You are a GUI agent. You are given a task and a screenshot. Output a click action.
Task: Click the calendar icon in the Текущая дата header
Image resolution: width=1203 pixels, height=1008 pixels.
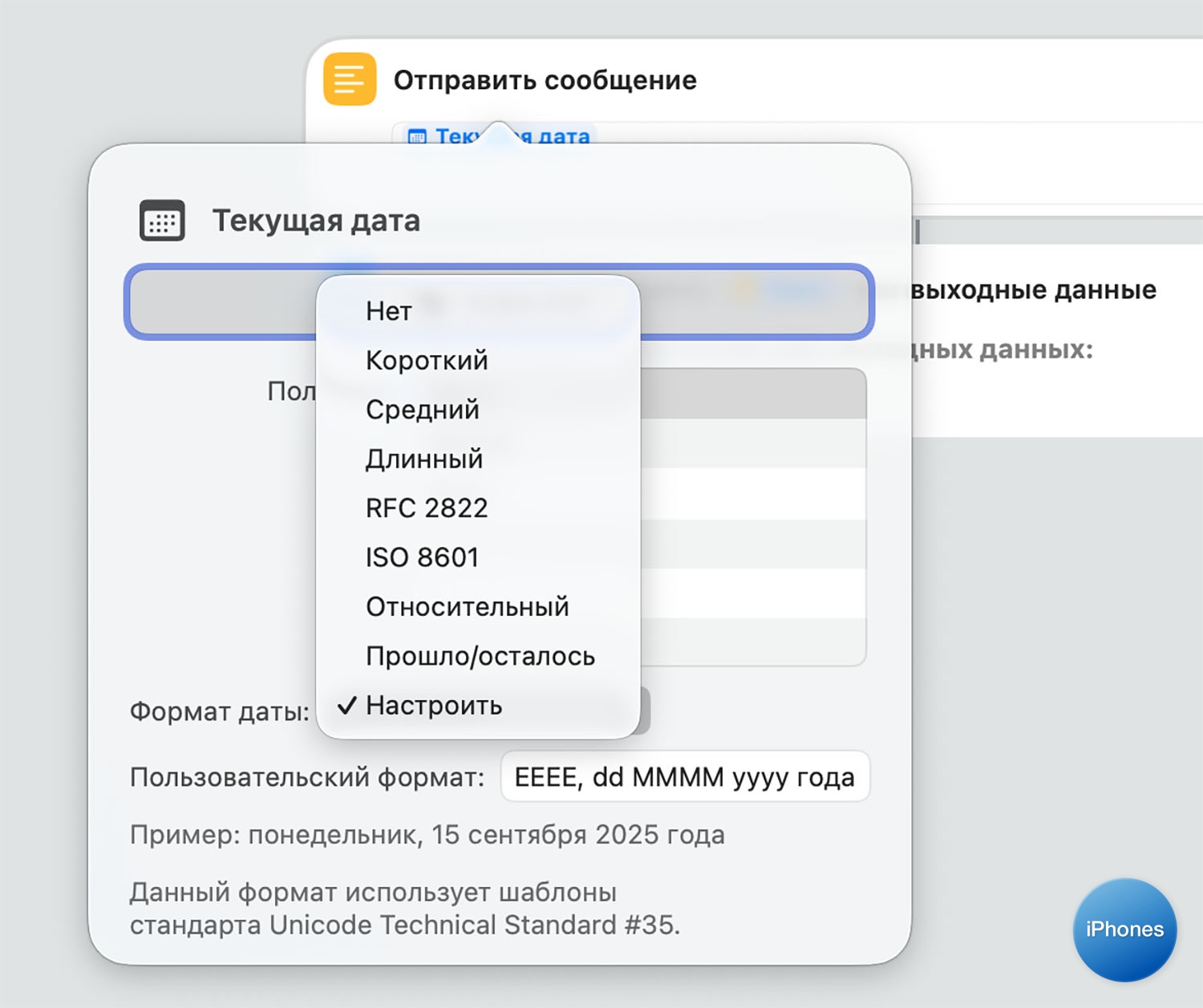point(162,221)
